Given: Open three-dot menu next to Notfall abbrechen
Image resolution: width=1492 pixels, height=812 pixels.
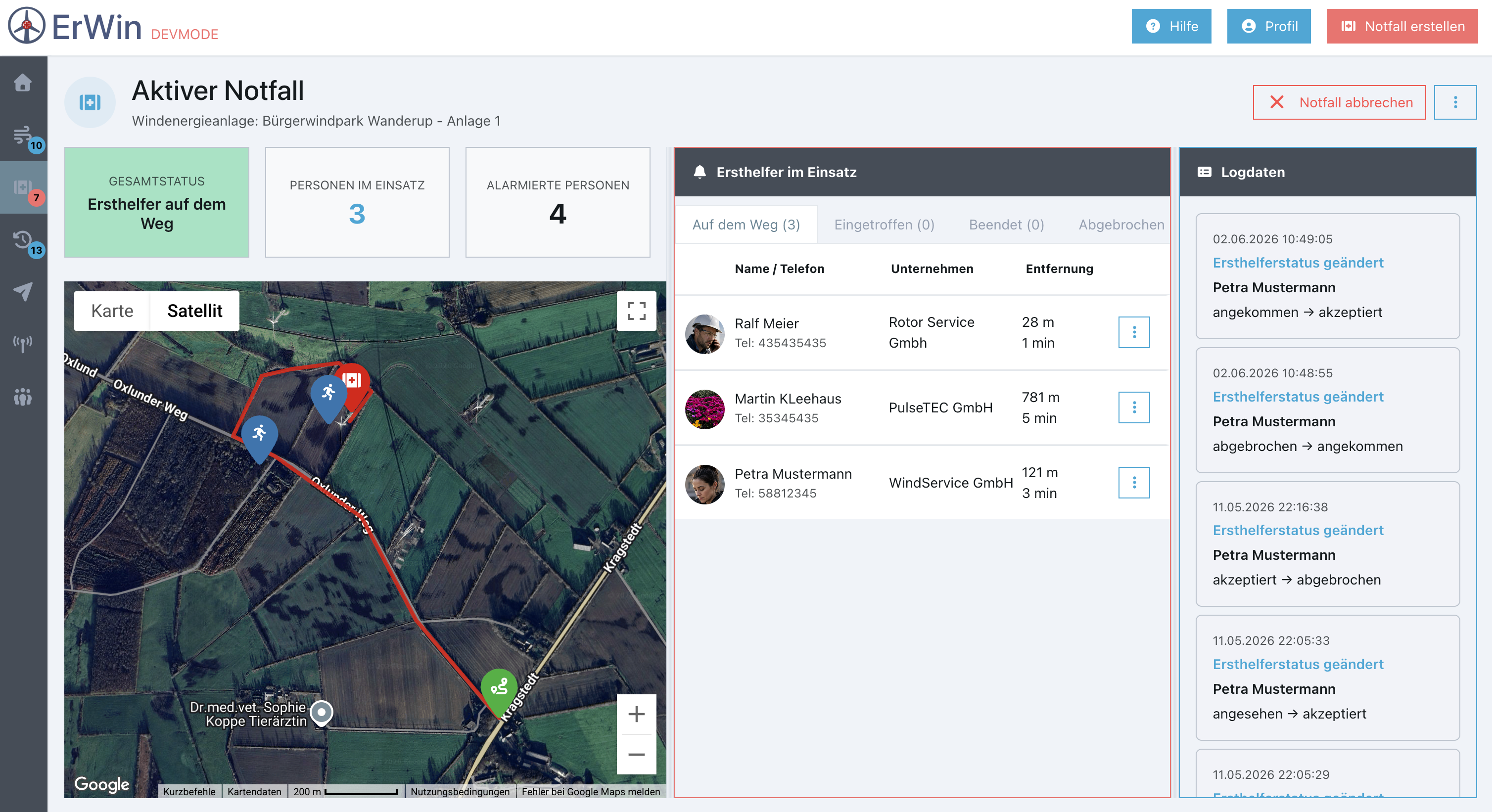Looking at the screenshot, I should [x=1455, y=102].
